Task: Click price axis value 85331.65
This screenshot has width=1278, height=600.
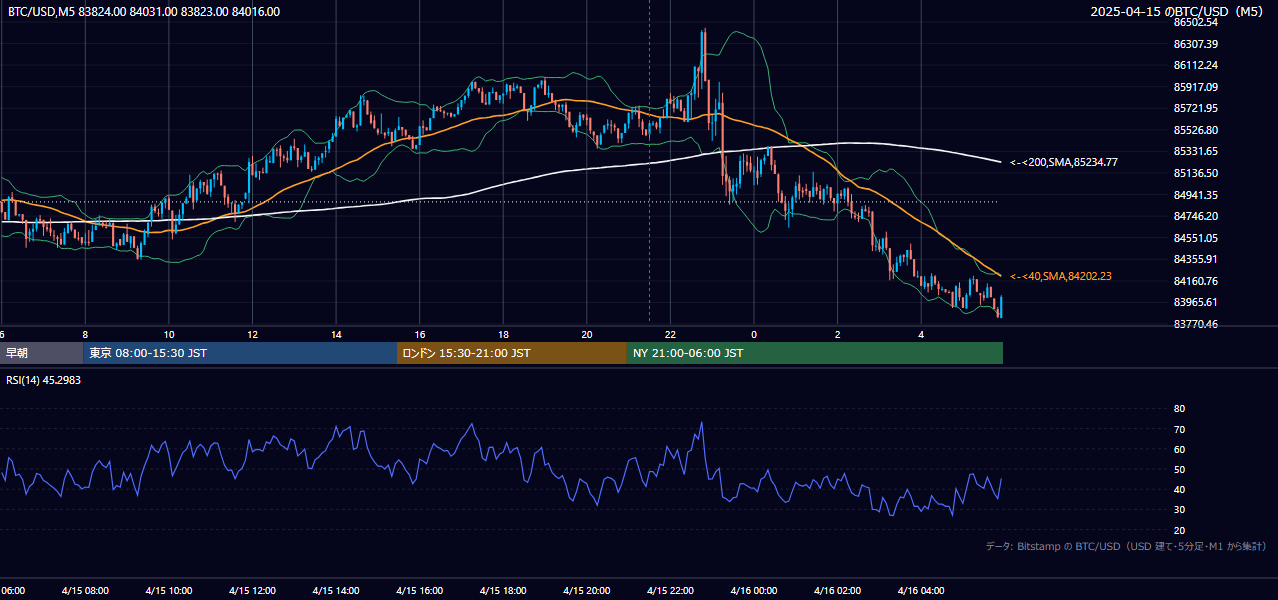Action: click(x=1195, y=151)
